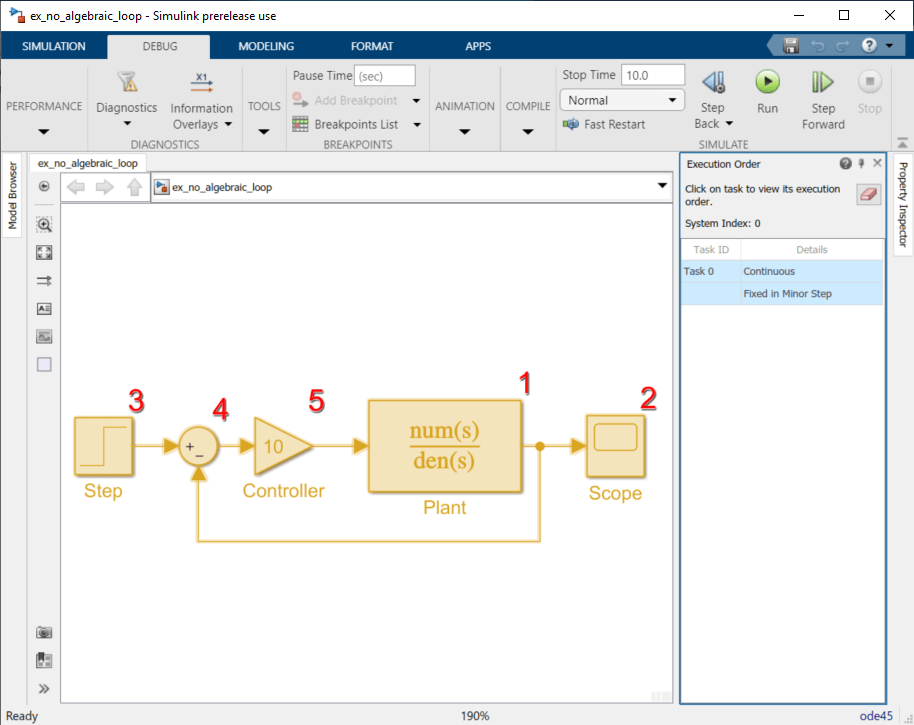914x725 pixels.
Task: Click the Stop Time input field
Action: pos(653,75)
